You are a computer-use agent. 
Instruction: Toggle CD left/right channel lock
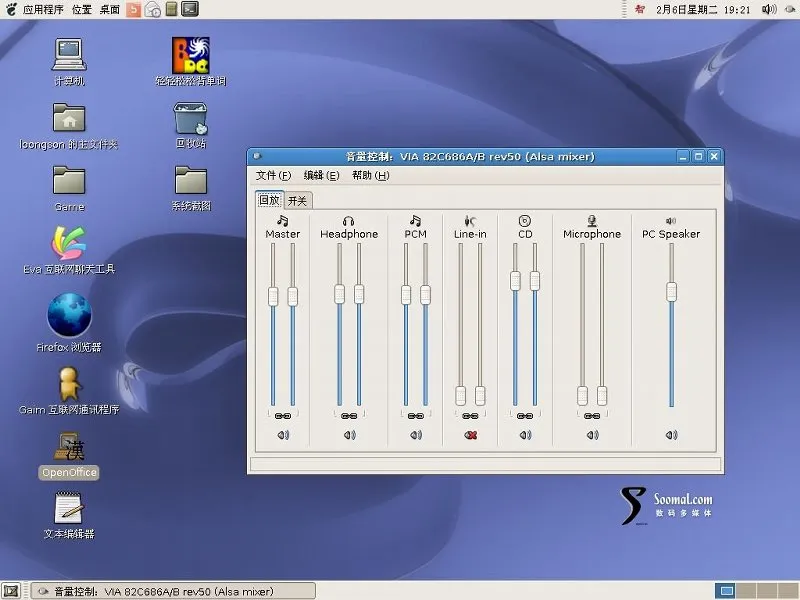pyautogui.click(x=525, y=416)
